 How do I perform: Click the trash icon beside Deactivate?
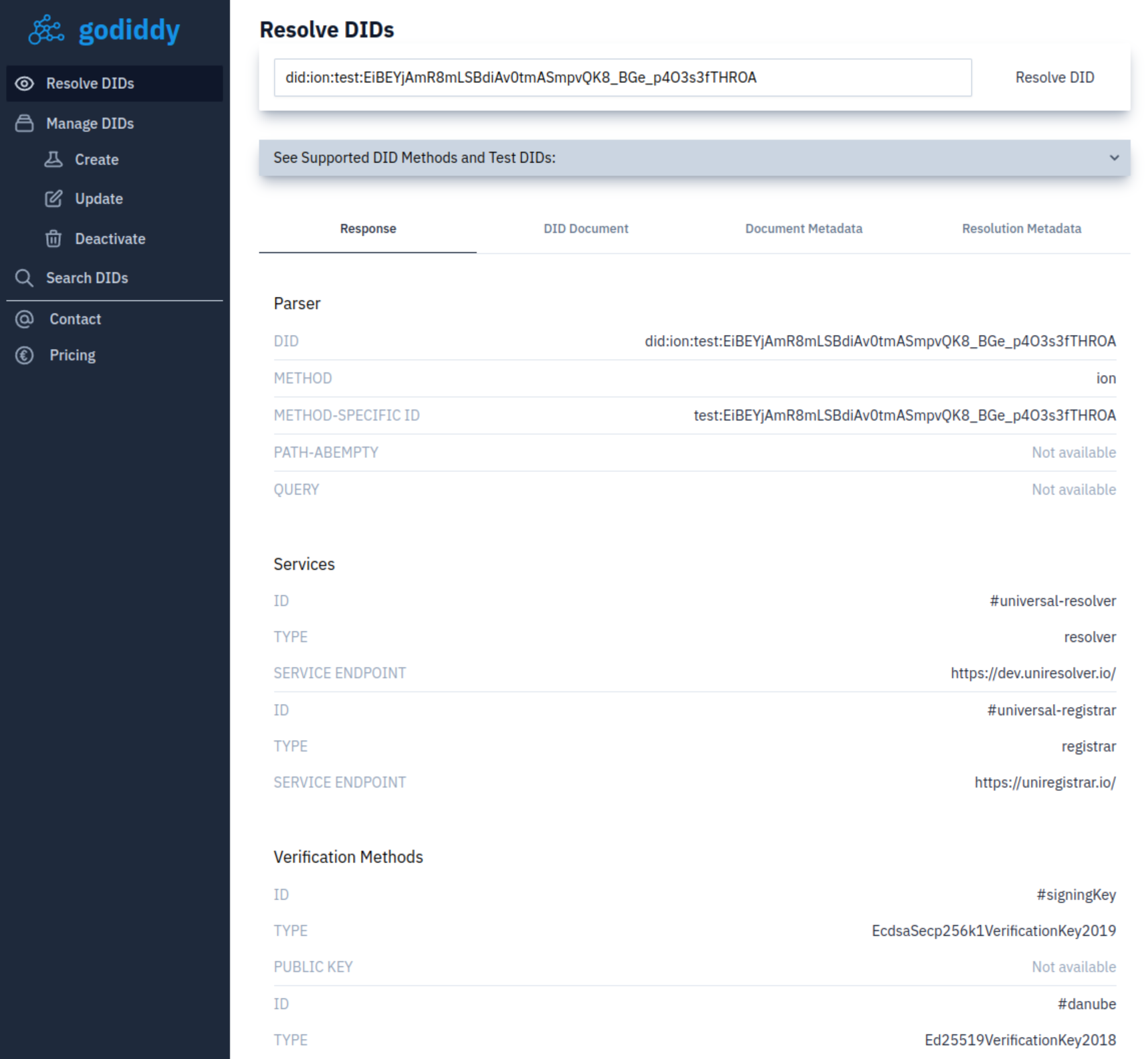[x=53, y=239]
